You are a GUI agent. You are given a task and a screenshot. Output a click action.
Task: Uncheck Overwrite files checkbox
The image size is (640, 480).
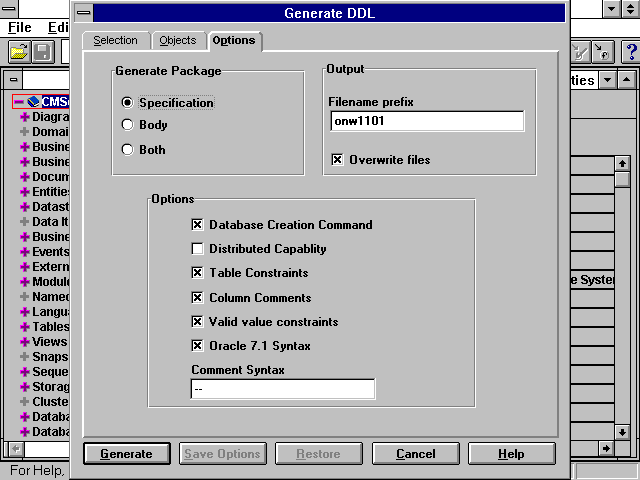click(337, 160)
